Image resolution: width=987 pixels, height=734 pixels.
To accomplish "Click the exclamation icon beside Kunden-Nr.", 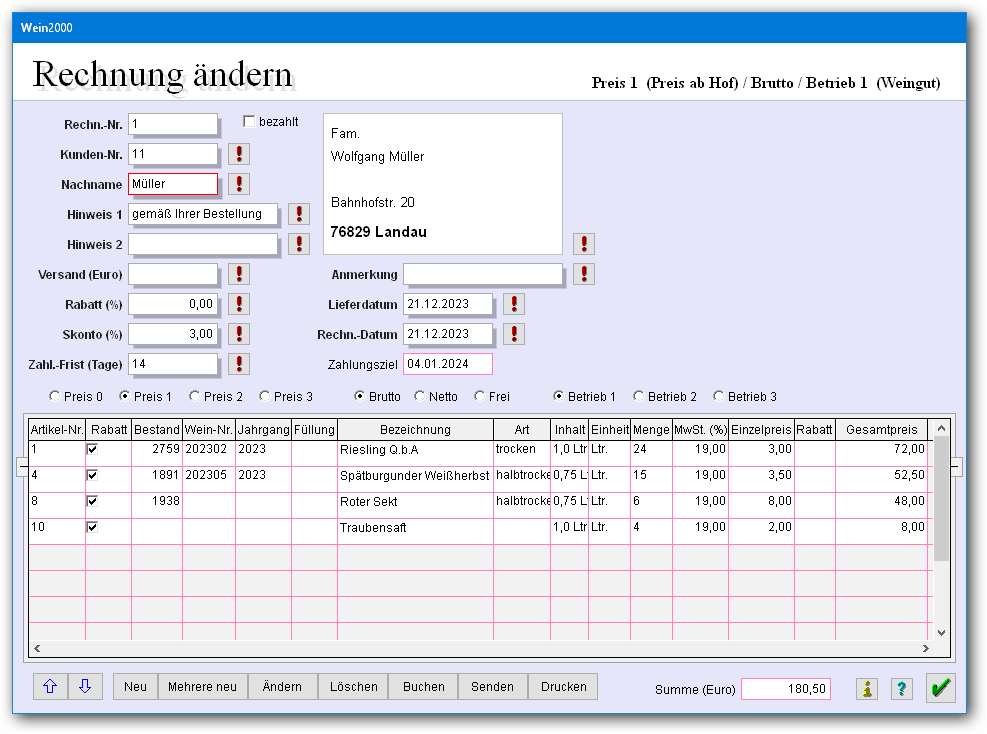I will [x=239, y=154].
